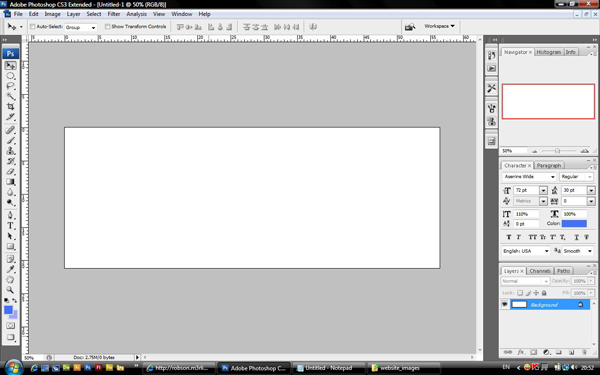This screenshot has width=600, height=375.
Task: Open language English: USA dropdown
Action: [x=526, y=251]
